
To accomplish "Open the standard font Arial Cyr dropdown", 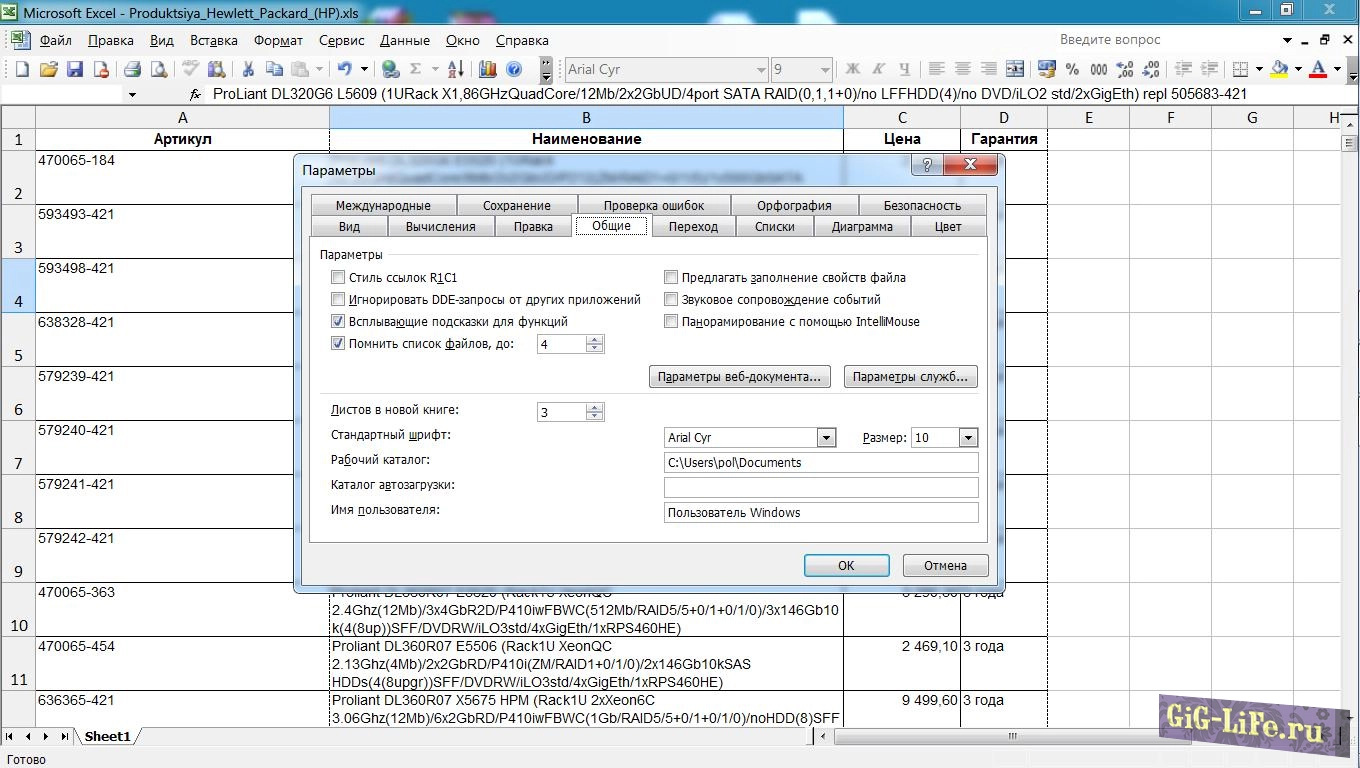I will [x=826, y=438].
